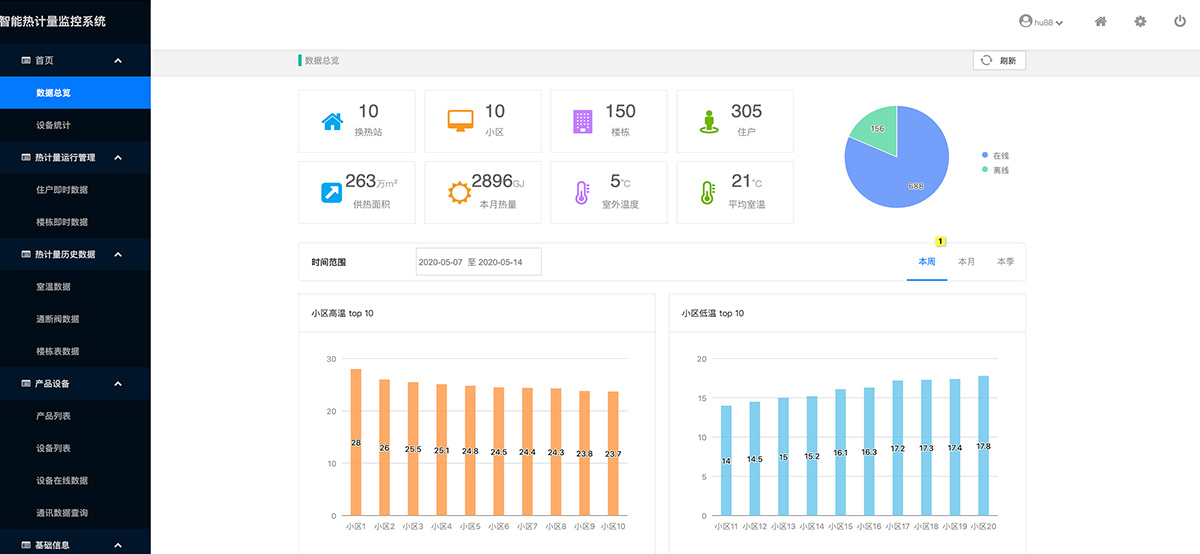
Task: Click the blue house icon for 换热站
Action: tap(332, 122)
